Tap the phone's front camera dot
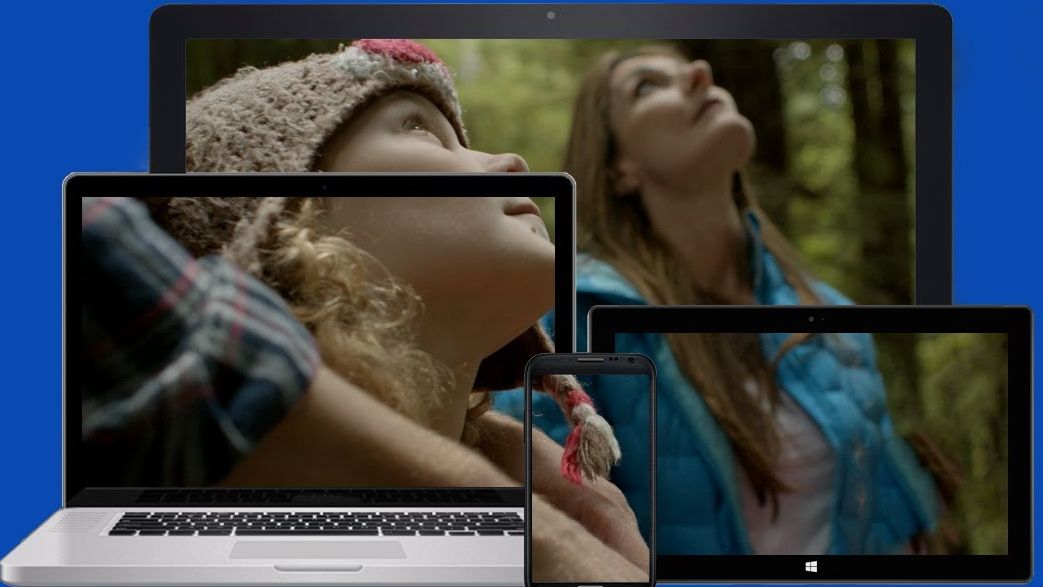This screenshot has height=587, width=1043. 631,361
